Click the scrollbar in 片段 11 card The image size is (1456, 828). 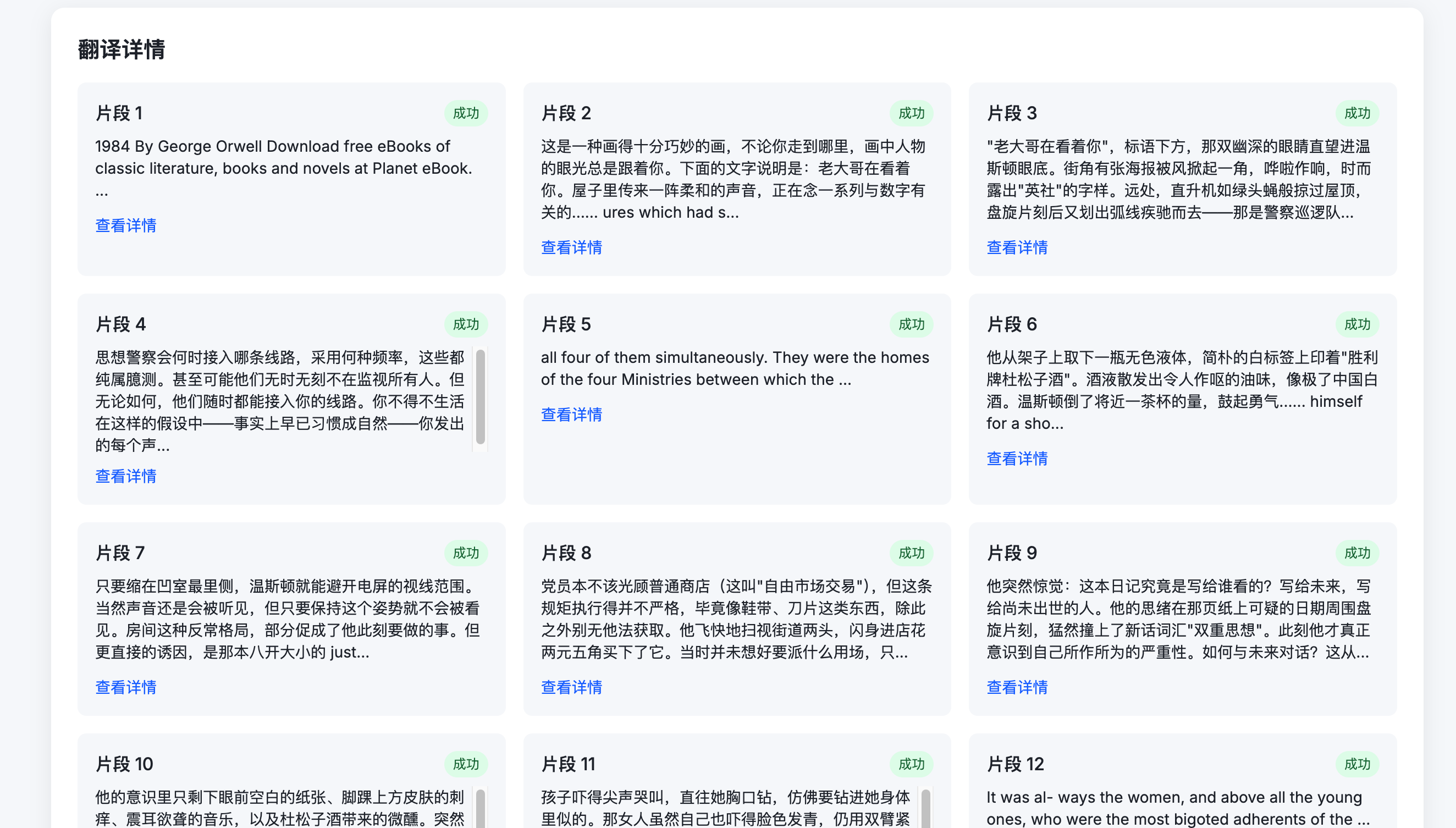click(926, 808)
